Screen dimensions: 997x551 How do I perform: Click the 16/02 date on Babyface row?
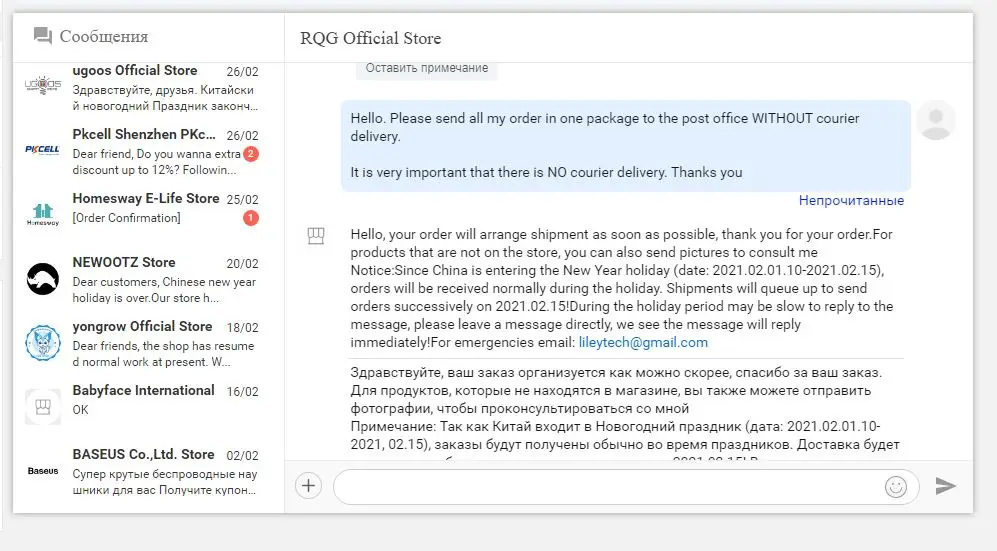point(242,391)
